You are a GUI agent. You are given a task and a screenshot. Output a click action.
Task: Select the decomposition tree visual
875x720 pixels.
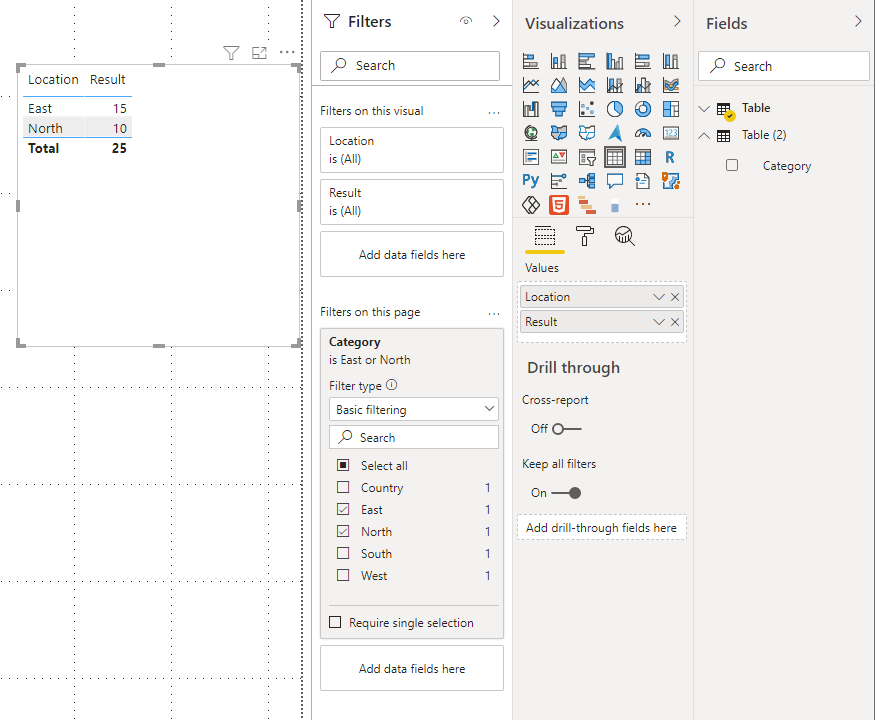click(x=586, y=181)
